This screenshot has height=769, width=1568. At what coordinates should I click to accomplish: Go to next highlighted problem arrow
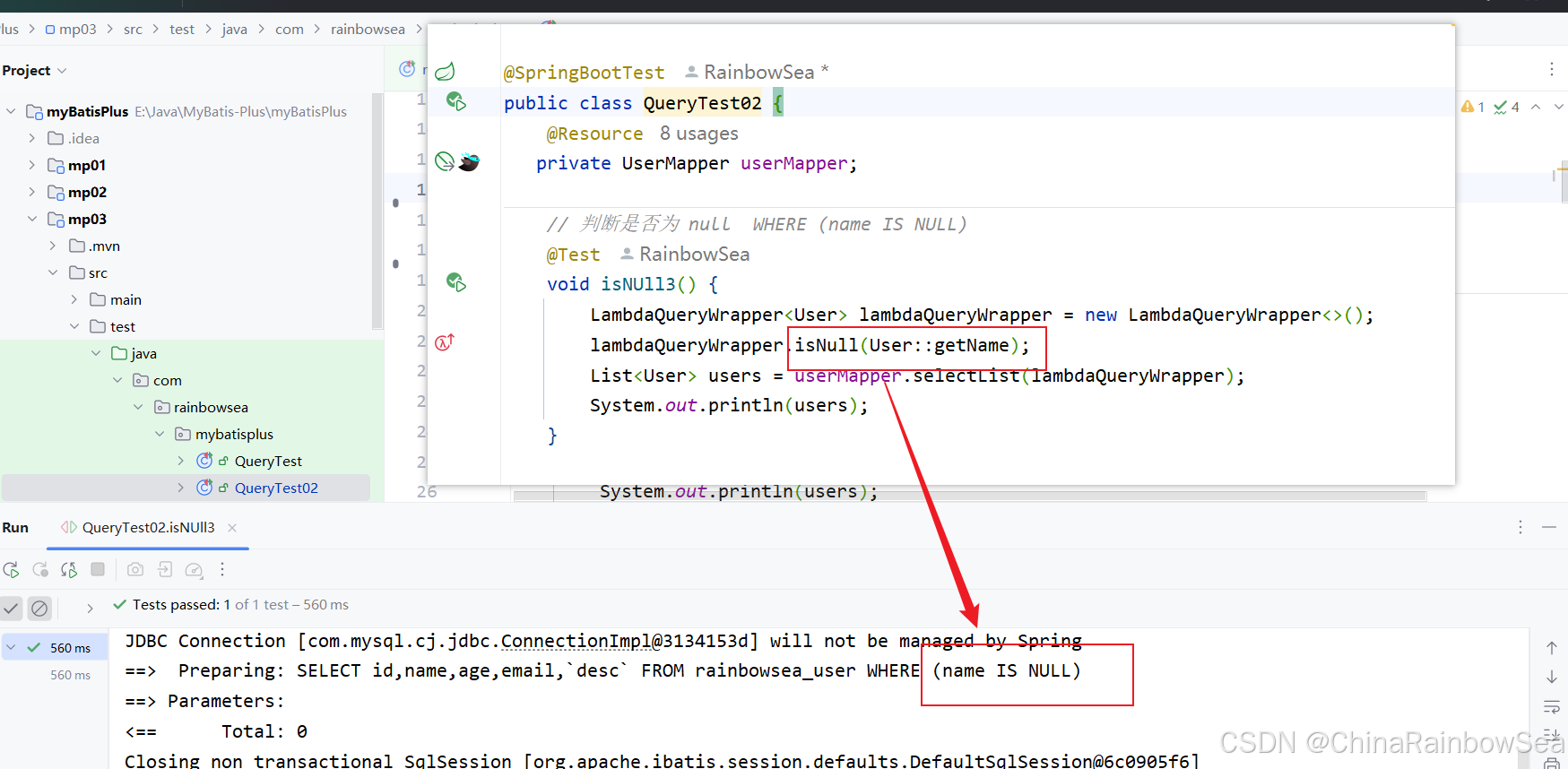point(1559,107)
